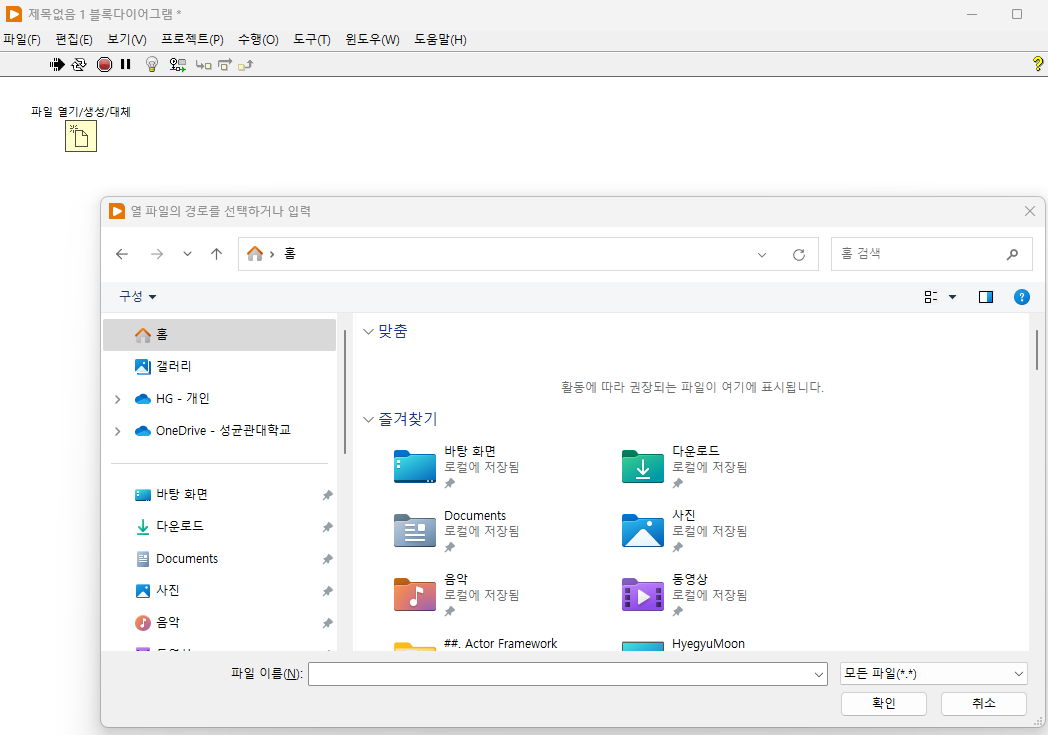The image size is (1048, 735).
Task: Click the blue help icon in dialog
Action: [1021, 297]
